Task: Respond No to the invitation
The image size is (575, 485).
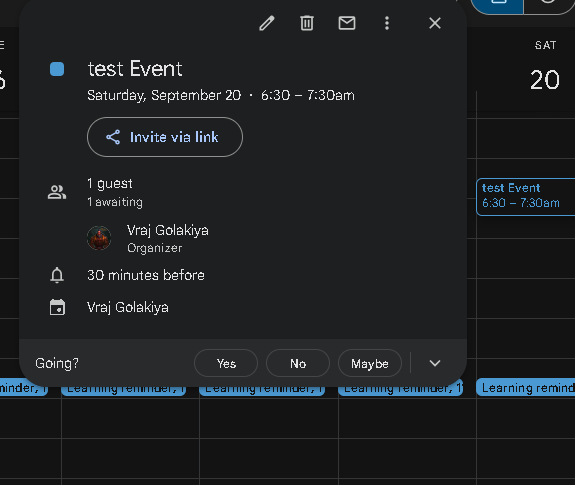Action: point(298,363)
